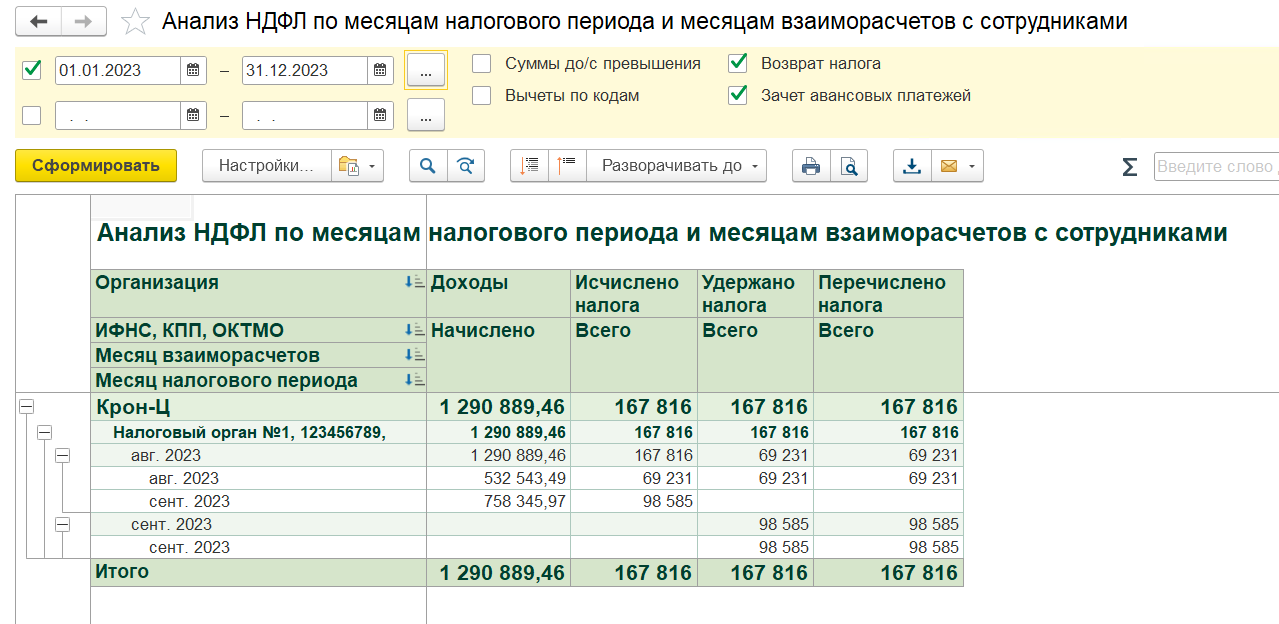Select the 532 543,49 income cell

pyautogui.click(x=499, y=478)
